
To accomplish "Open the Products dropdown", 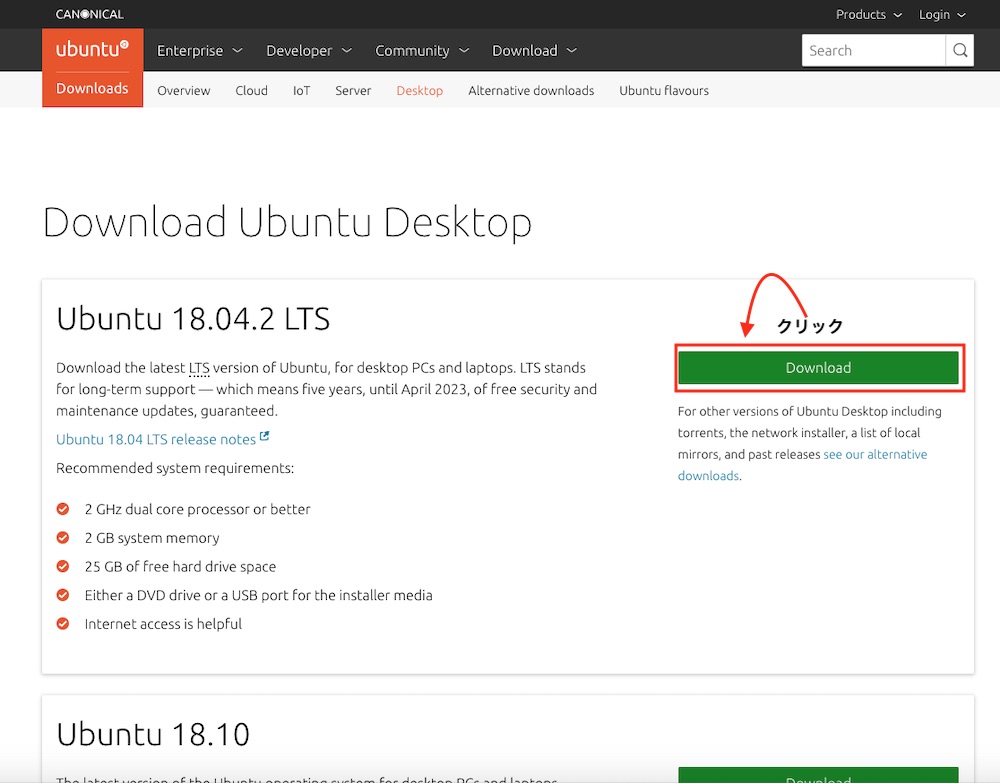I will coord(869,15).
